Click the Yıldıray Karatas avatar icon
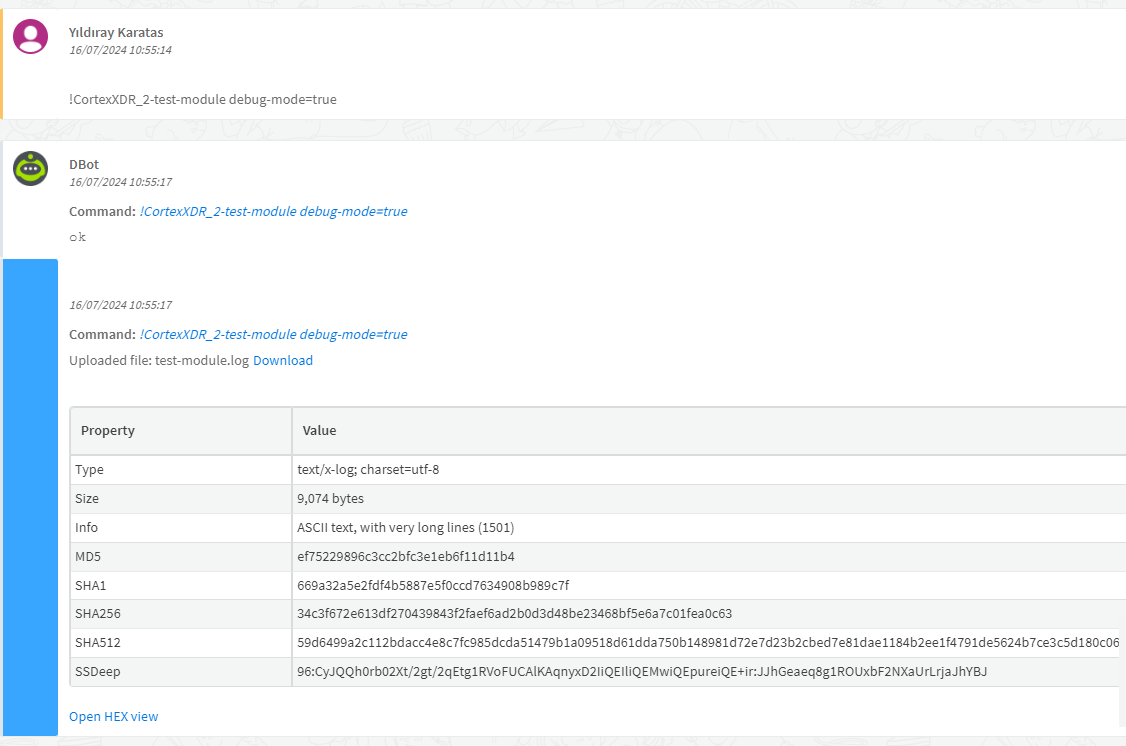Screen dimensions: 1126x746 pos(30,36)
